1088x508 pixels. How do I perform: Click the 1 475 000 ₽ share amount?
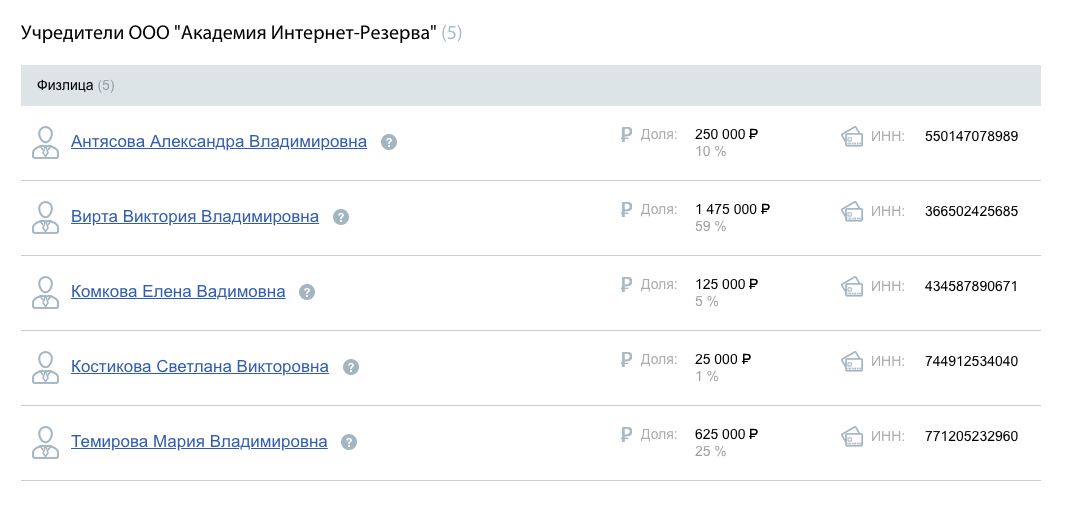coord(732,210)
